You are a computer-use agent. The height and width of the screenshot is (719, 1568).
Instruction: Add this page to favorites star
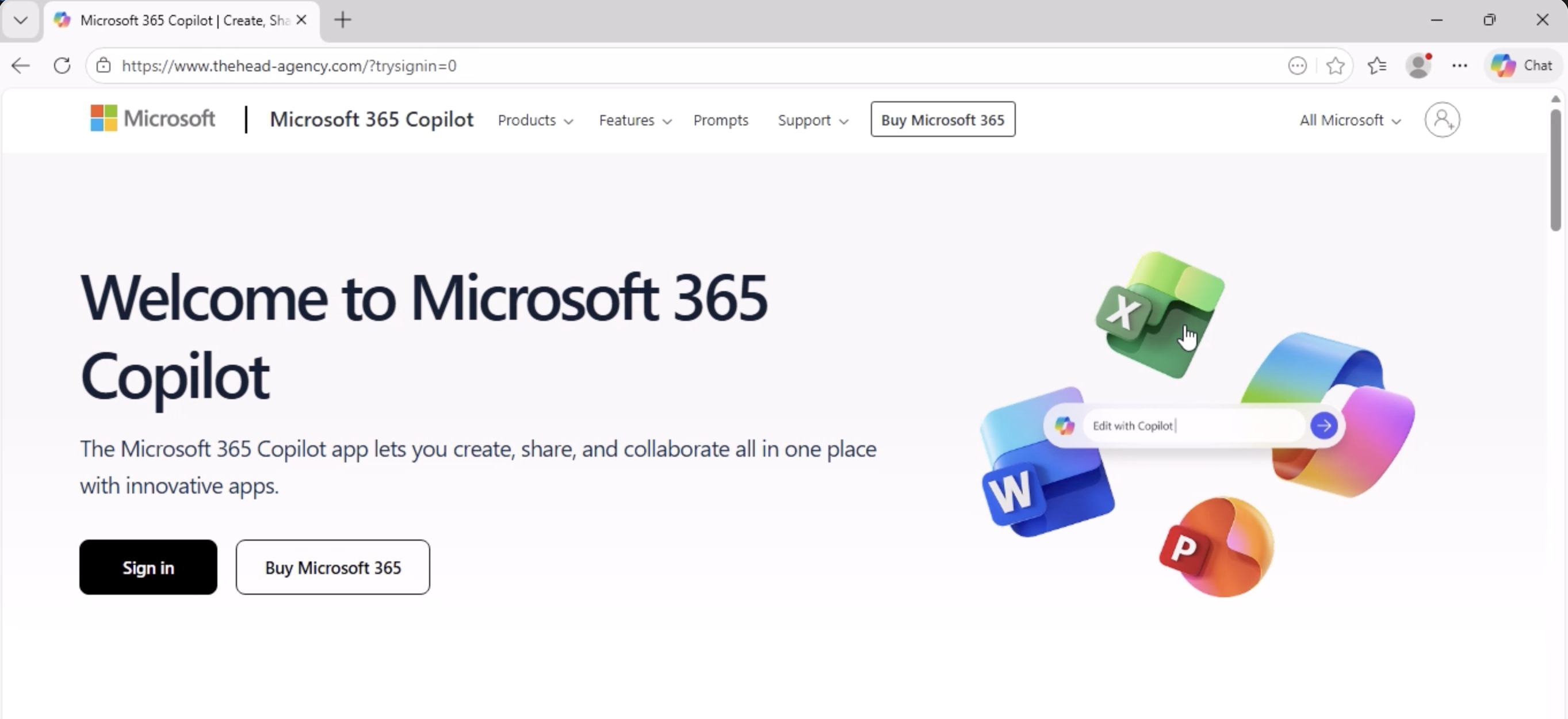pyautogui.click(x=1335, y=65)
